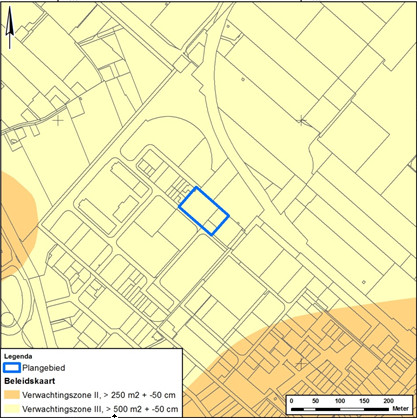Click the '0' scale bar label
This screenshot has width=417, height=418.
coord(292,401)
